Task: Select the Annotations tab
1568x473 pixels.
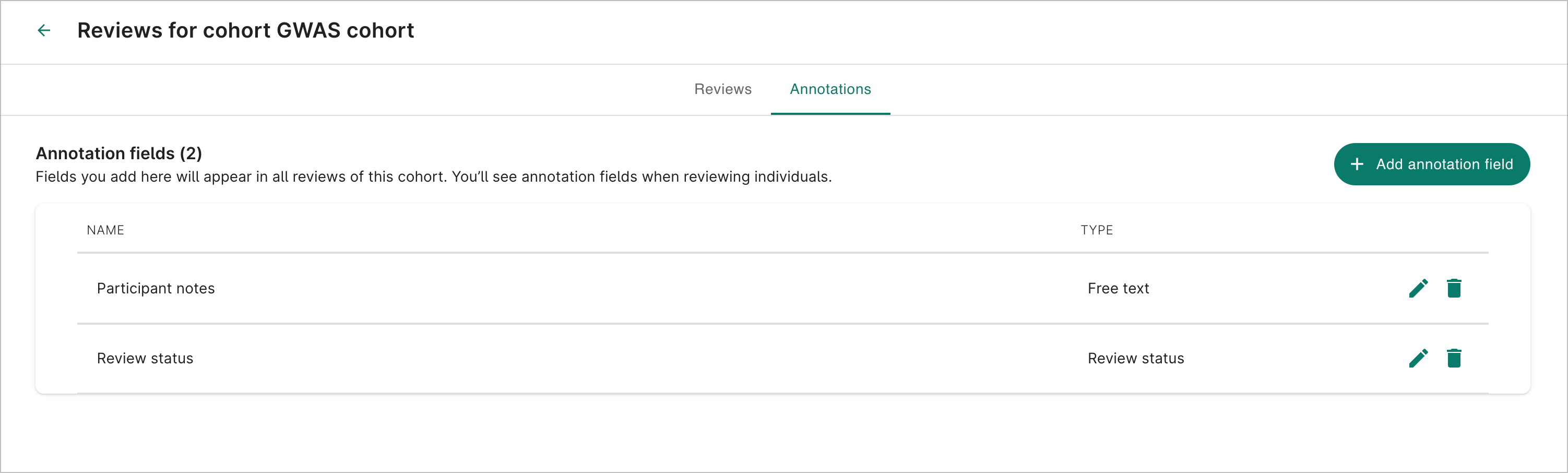Action: coord(830,89)
